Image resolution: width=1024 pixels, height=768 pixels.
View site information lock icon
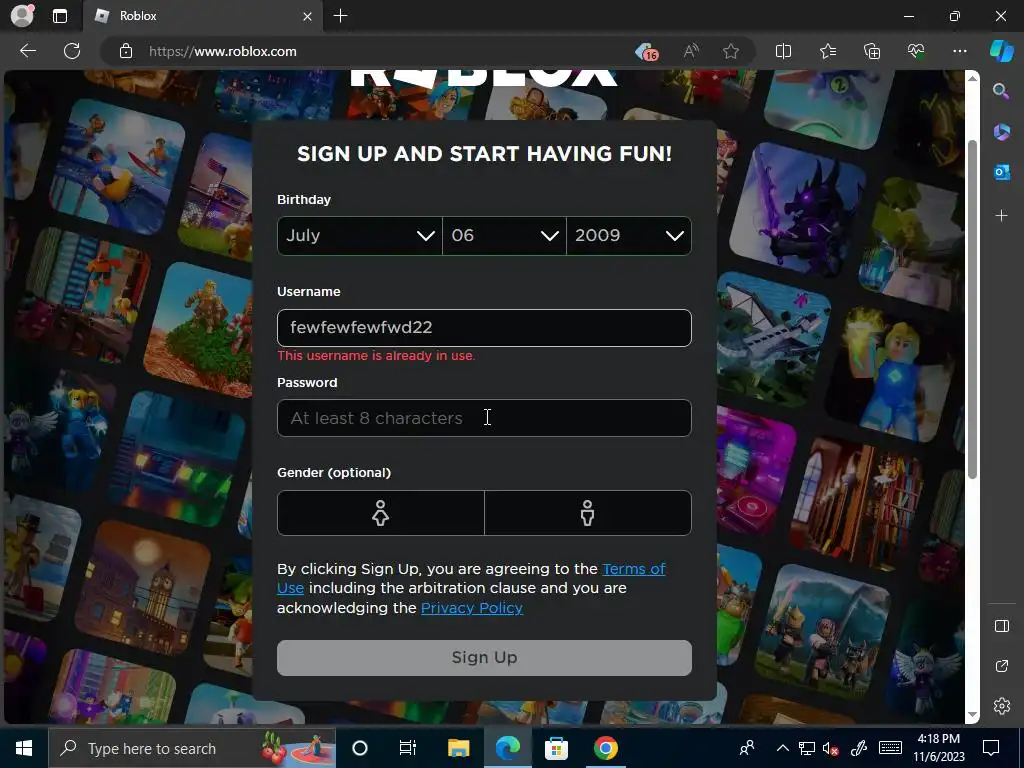(x=126, y=51)
